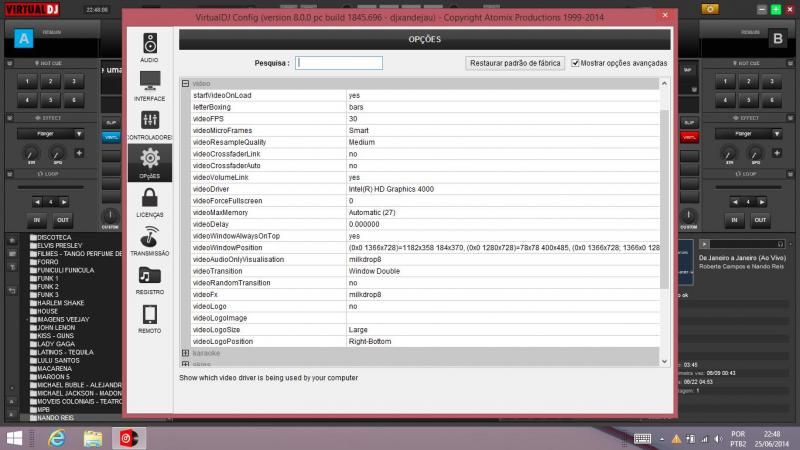Collapse left deck EFFECT panel
The width and height of the screenshot is (800, 450).
click(x=10, y=118)
